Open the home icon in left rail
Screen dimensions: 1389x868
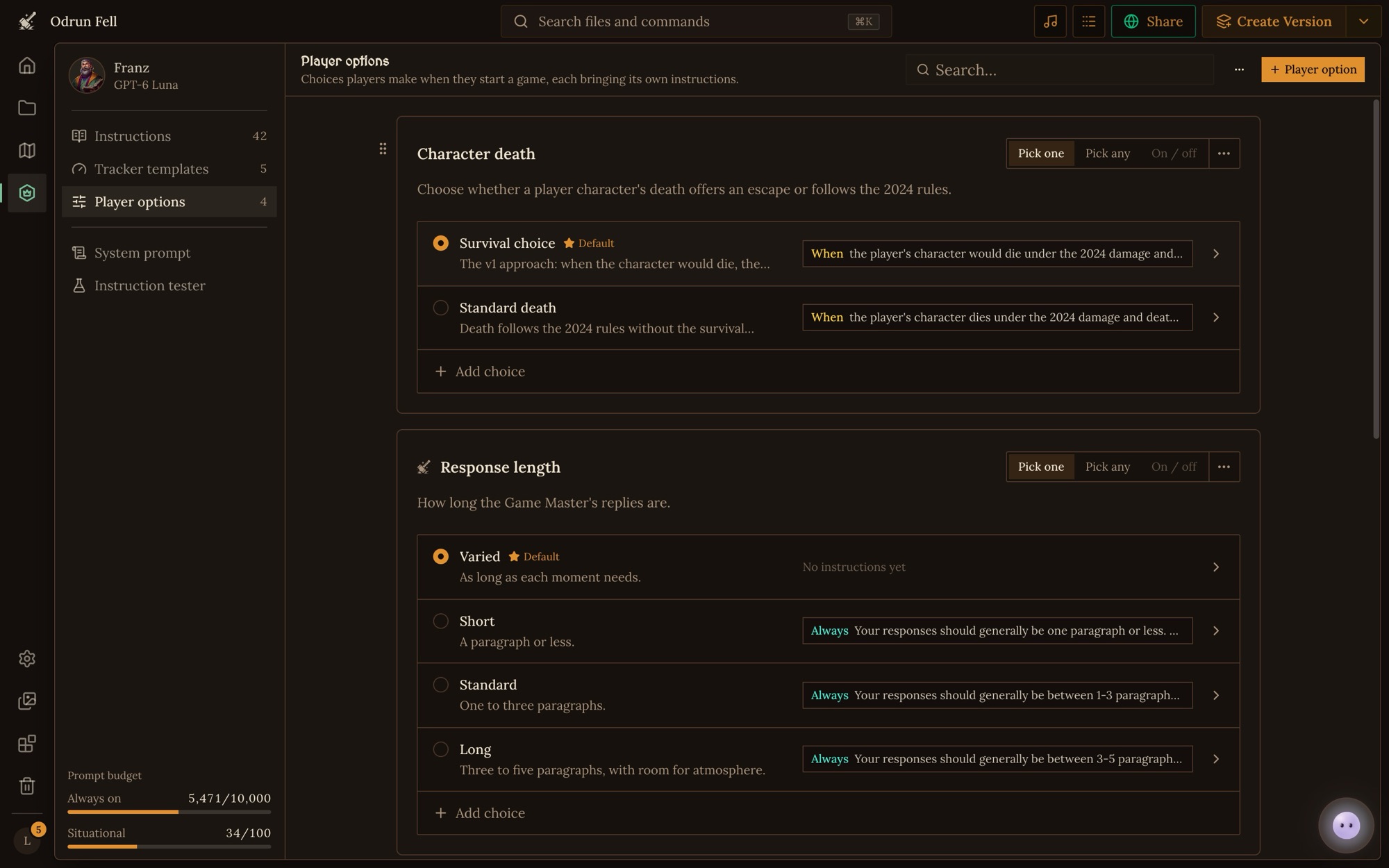(x=27, y=65)
